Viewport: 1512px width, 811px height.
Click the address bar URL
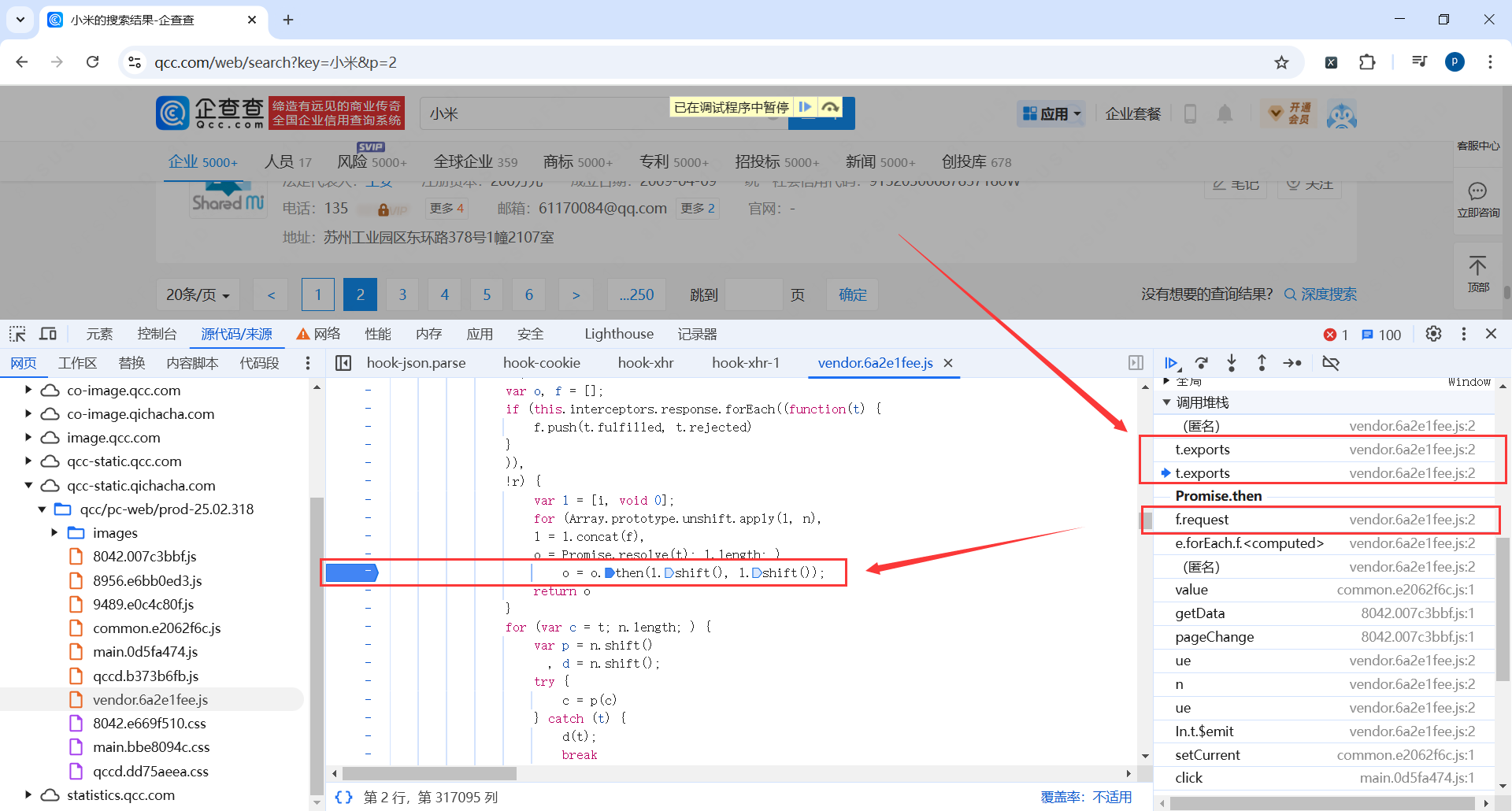pyautogui.click(x=276, y=62)
